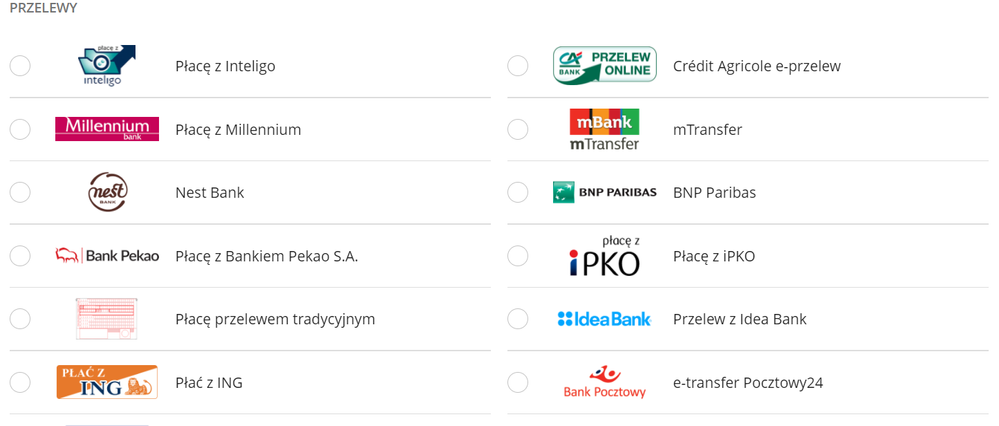Click the mBank mTransfer logo
999x426 pixels.
[605, 129]
